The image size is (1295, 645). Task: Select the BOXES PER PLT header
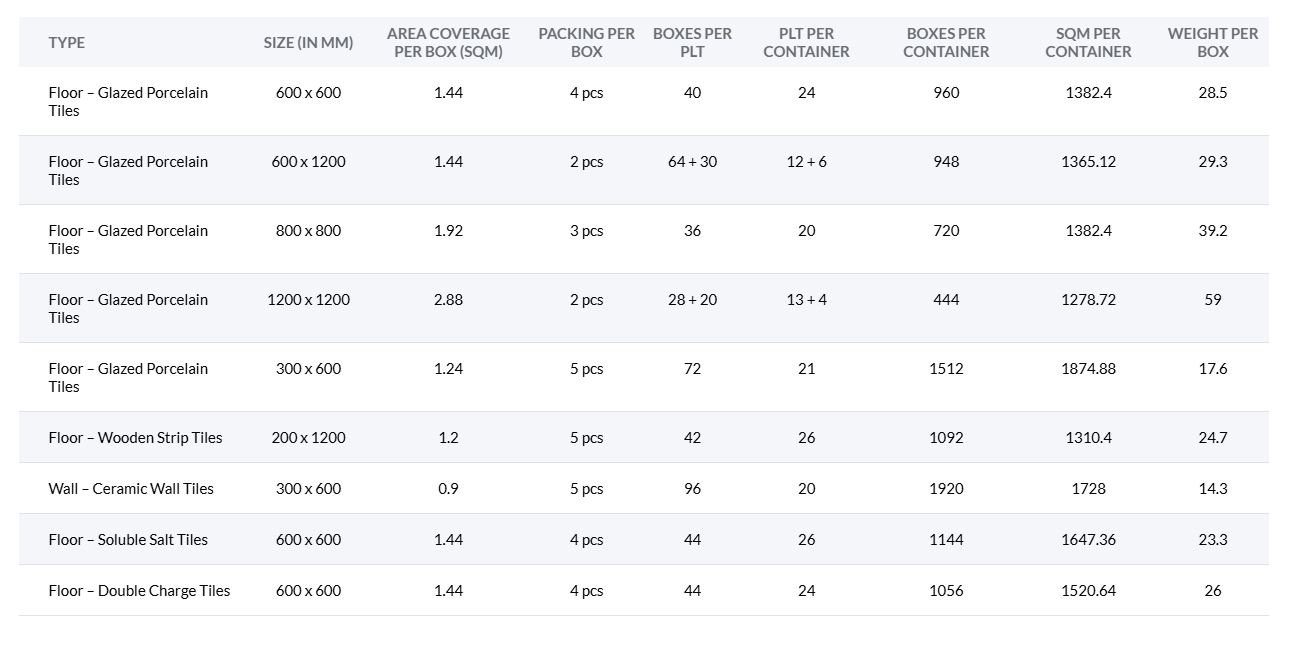[x=692, y=42]
